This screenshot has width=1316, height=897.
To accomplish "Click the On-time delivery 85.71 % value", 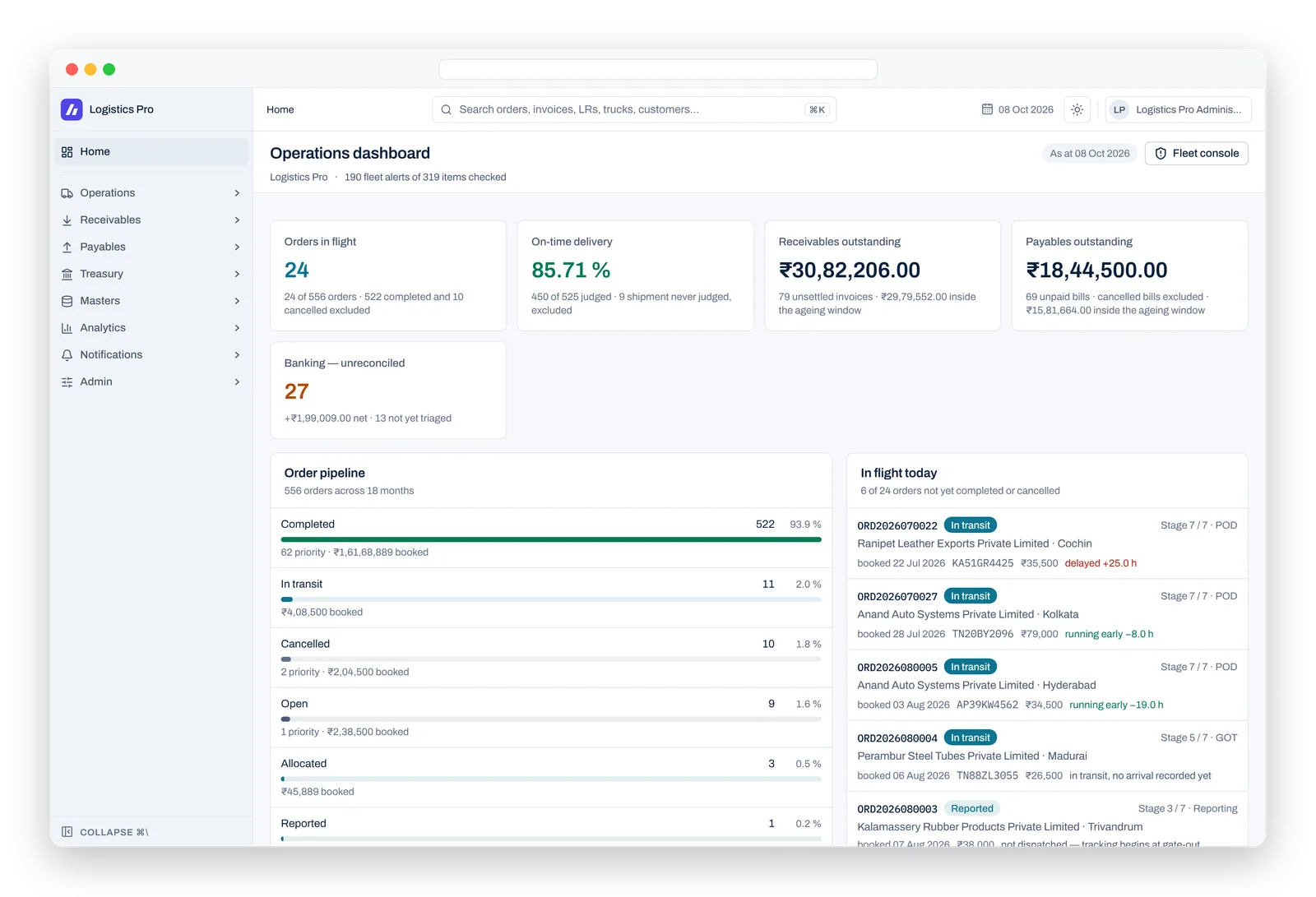I will pyautogui.click(x=571, y=270).
